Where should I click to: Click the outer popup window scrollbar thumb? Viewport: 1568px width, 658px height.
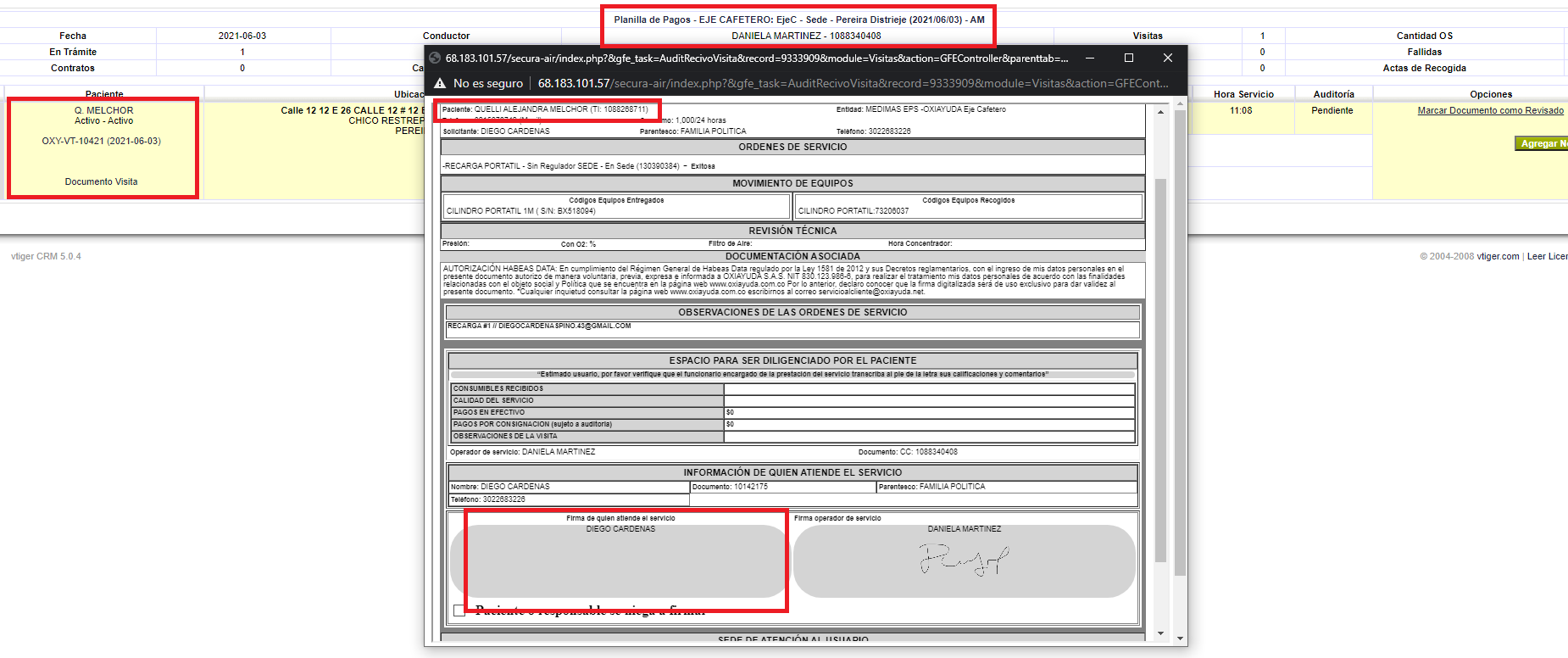tap(1179, 342)
